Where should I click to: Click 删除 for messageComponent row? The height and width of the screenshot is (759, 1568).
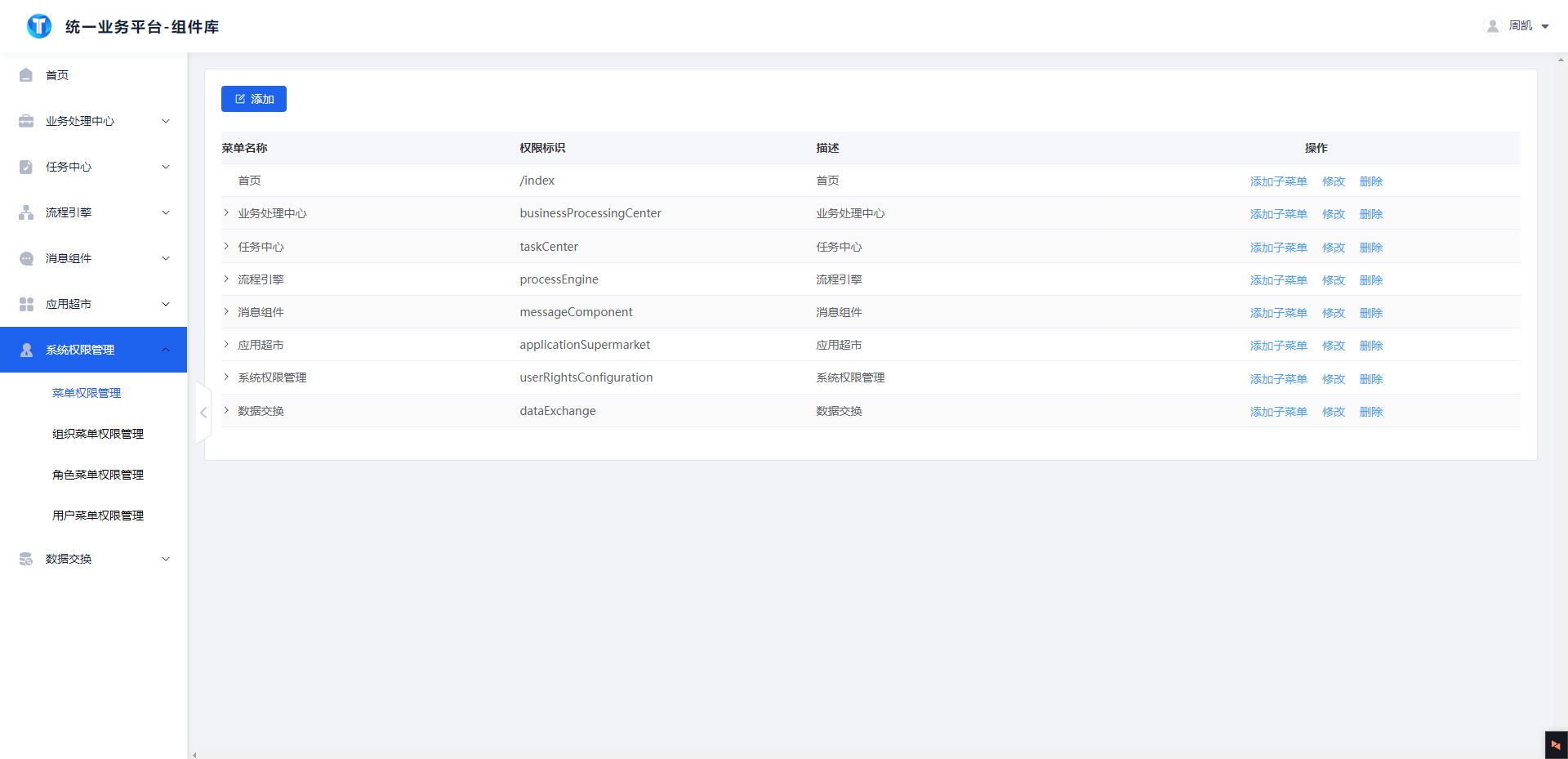point(1371,313)
